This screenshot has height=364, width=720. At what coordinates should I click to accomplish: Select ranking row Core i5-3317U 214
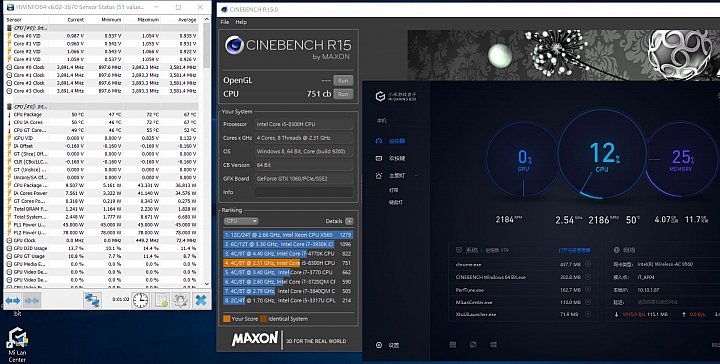[x=288, y=300]
